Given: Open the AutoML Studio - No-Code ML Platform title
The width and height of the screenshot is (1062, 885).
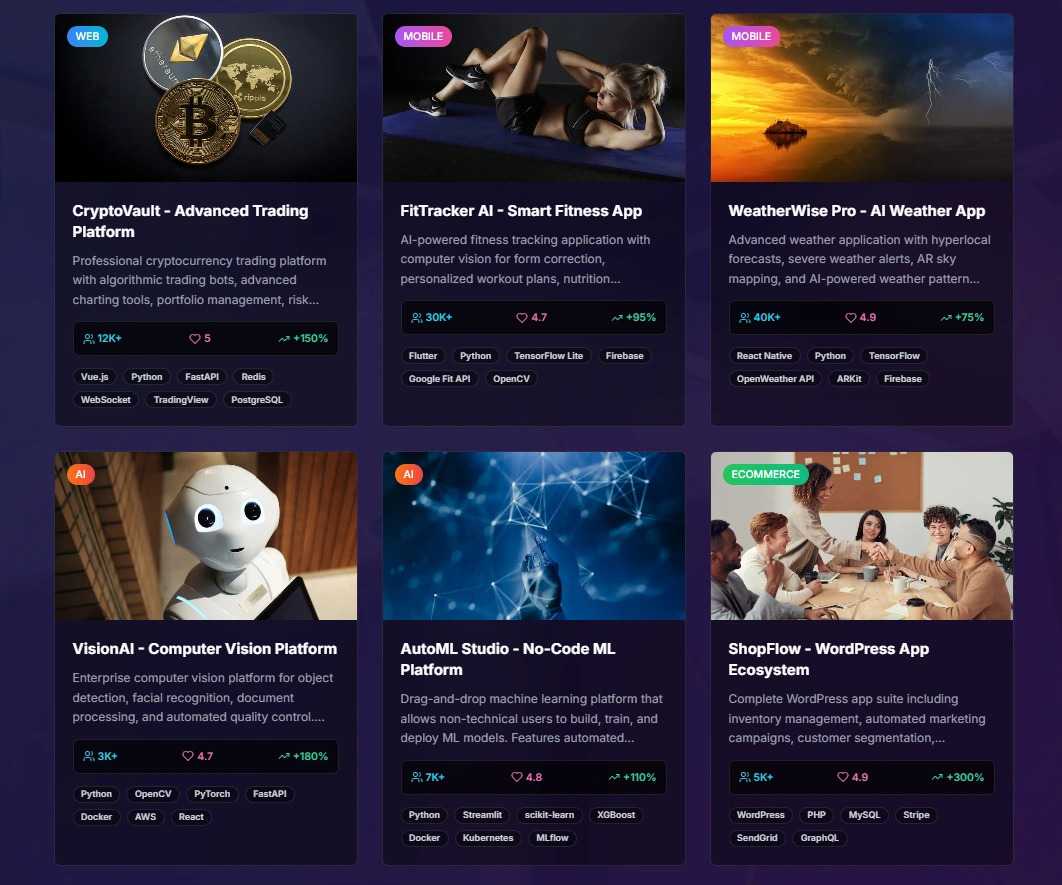Looking at the screenshot, I should [x=507, y=659].
